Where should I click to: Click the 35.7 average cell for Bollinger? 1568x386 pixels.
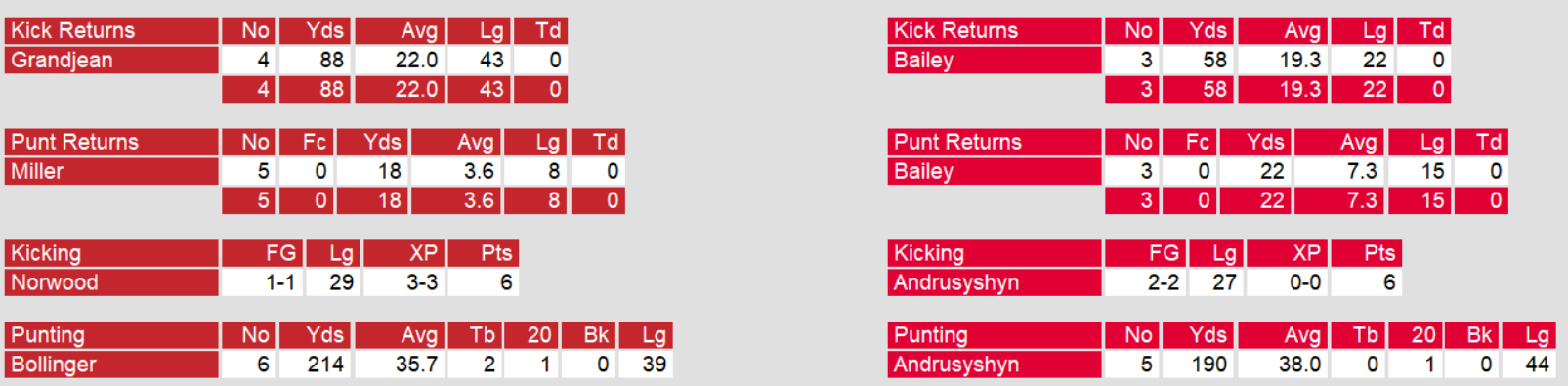click(x=400, y=365)
